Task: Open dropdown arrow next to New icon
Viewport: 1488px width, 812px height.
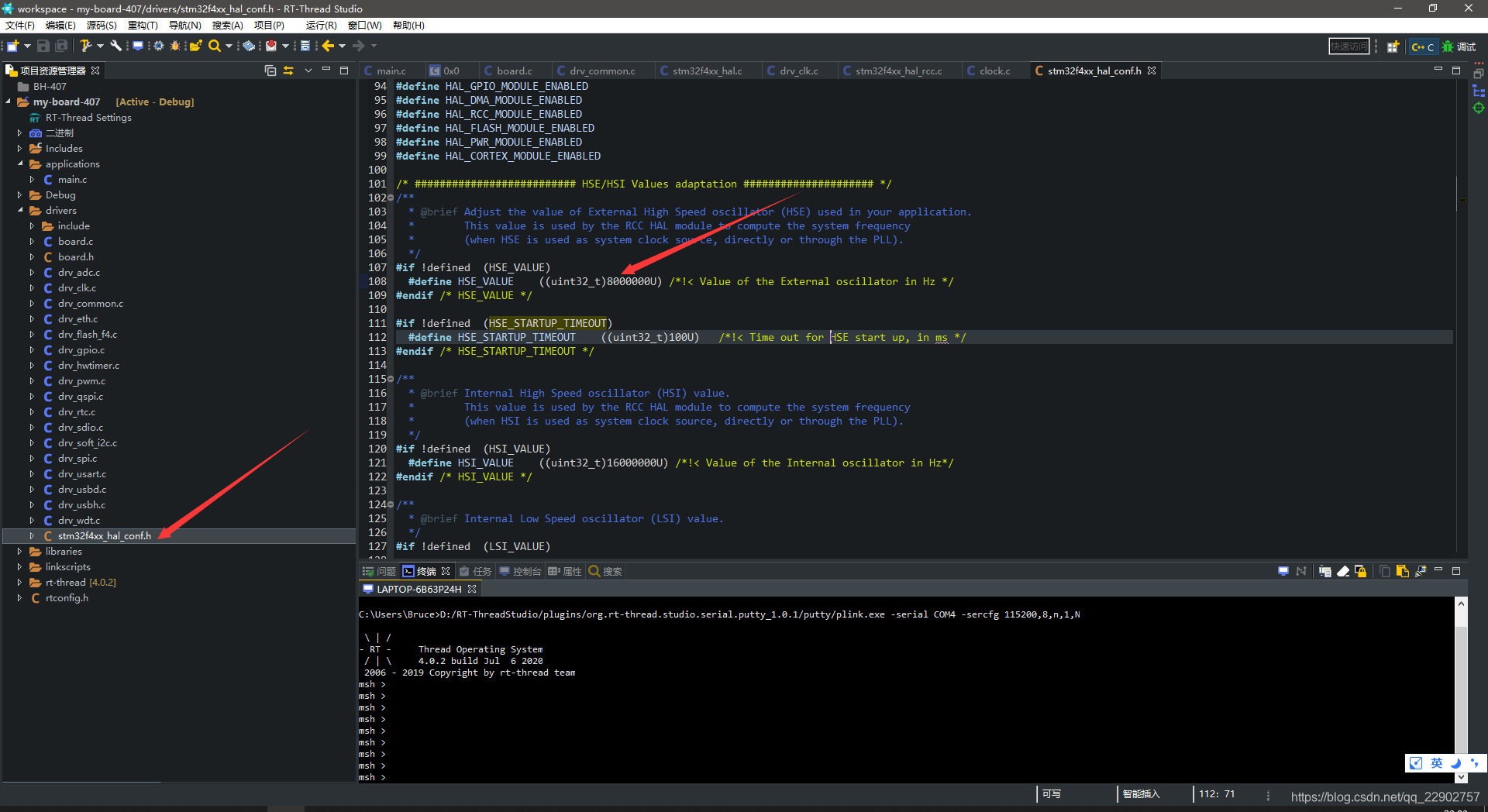Action: 27,46
